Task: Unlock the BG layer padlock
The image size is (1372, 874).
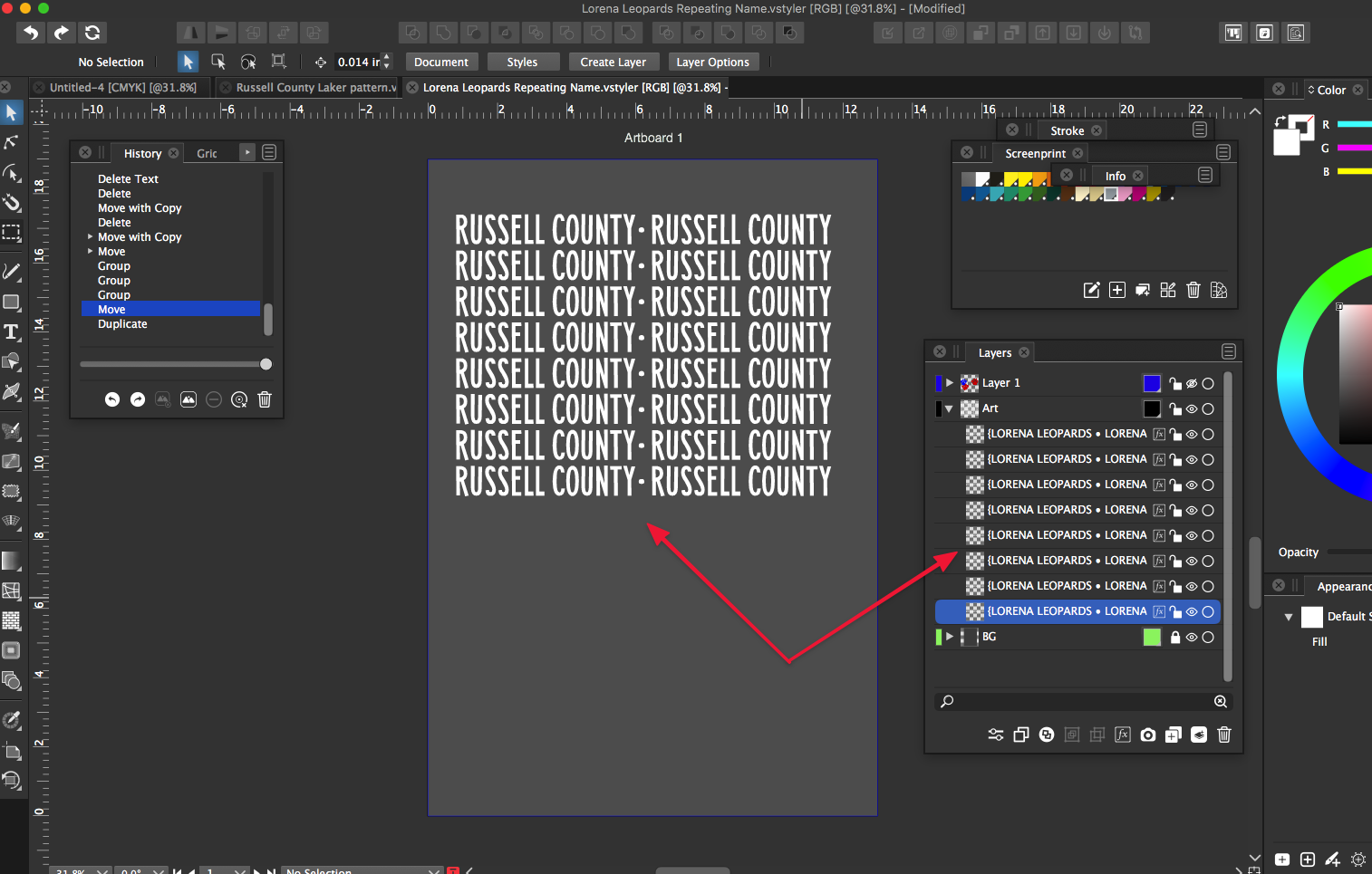Action: click(1175, 637)
